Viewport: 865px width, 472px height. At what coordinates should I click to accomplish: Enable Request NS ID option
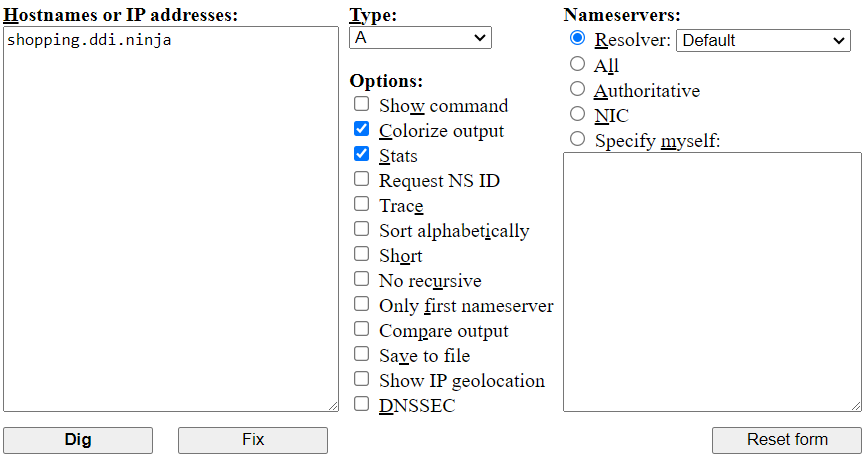(x=361, y=180)
